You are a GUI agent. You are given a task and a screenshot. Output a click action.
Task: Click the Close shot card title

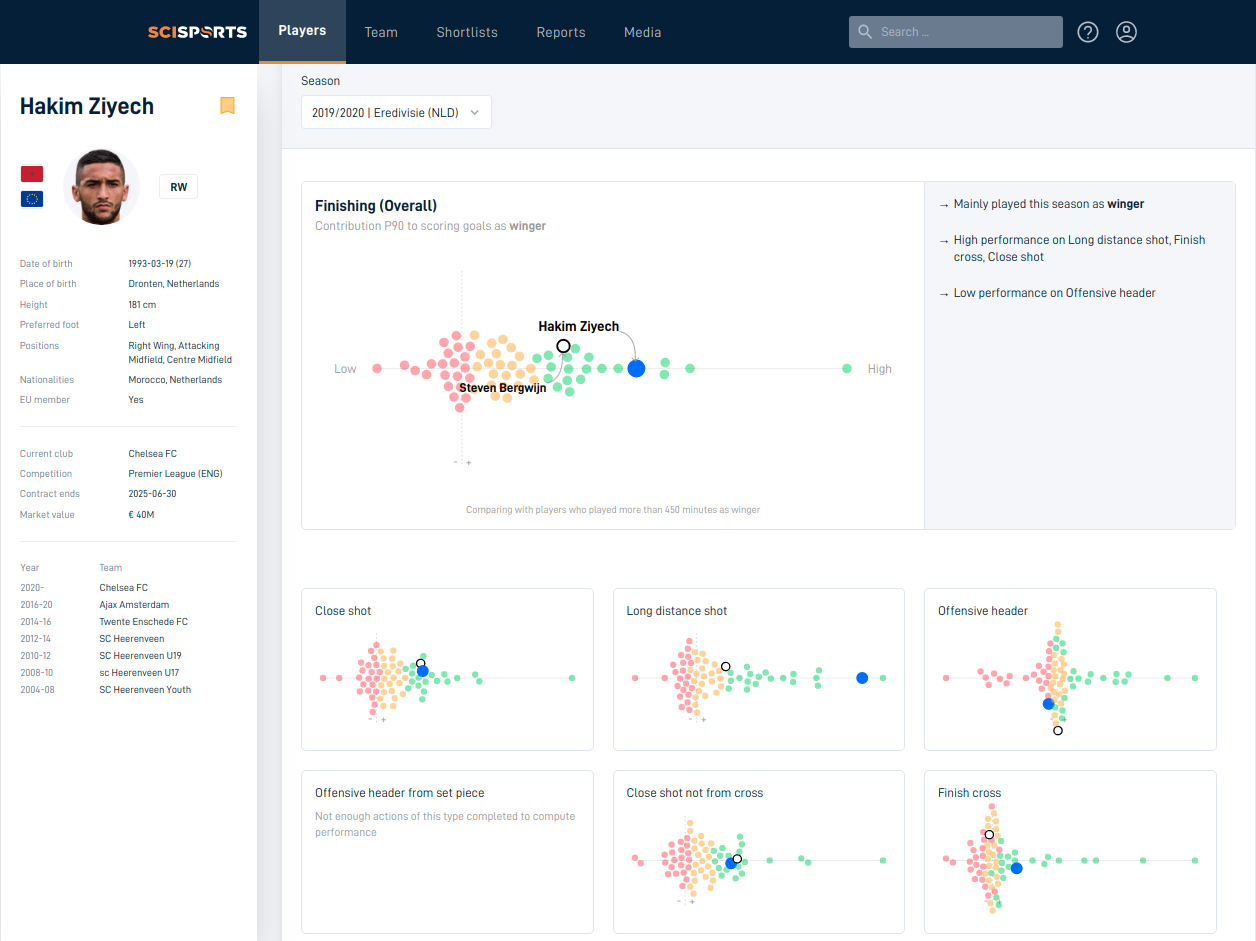click(343, 611)
